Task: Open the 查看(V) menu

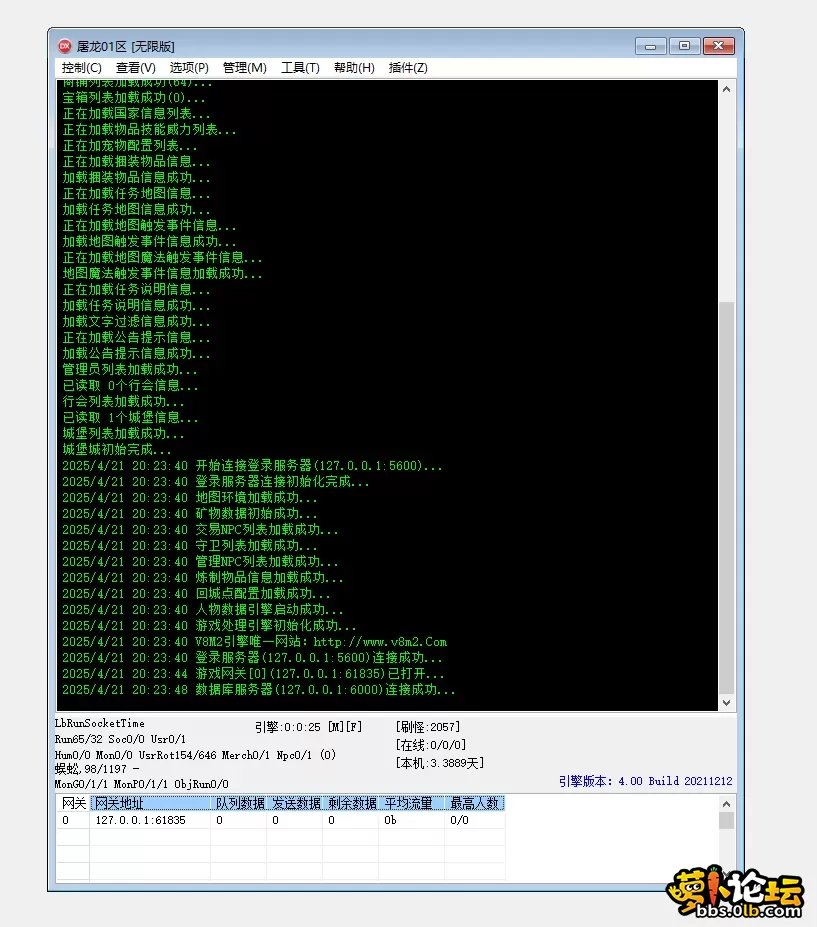Action: click(x=135, y=68)
